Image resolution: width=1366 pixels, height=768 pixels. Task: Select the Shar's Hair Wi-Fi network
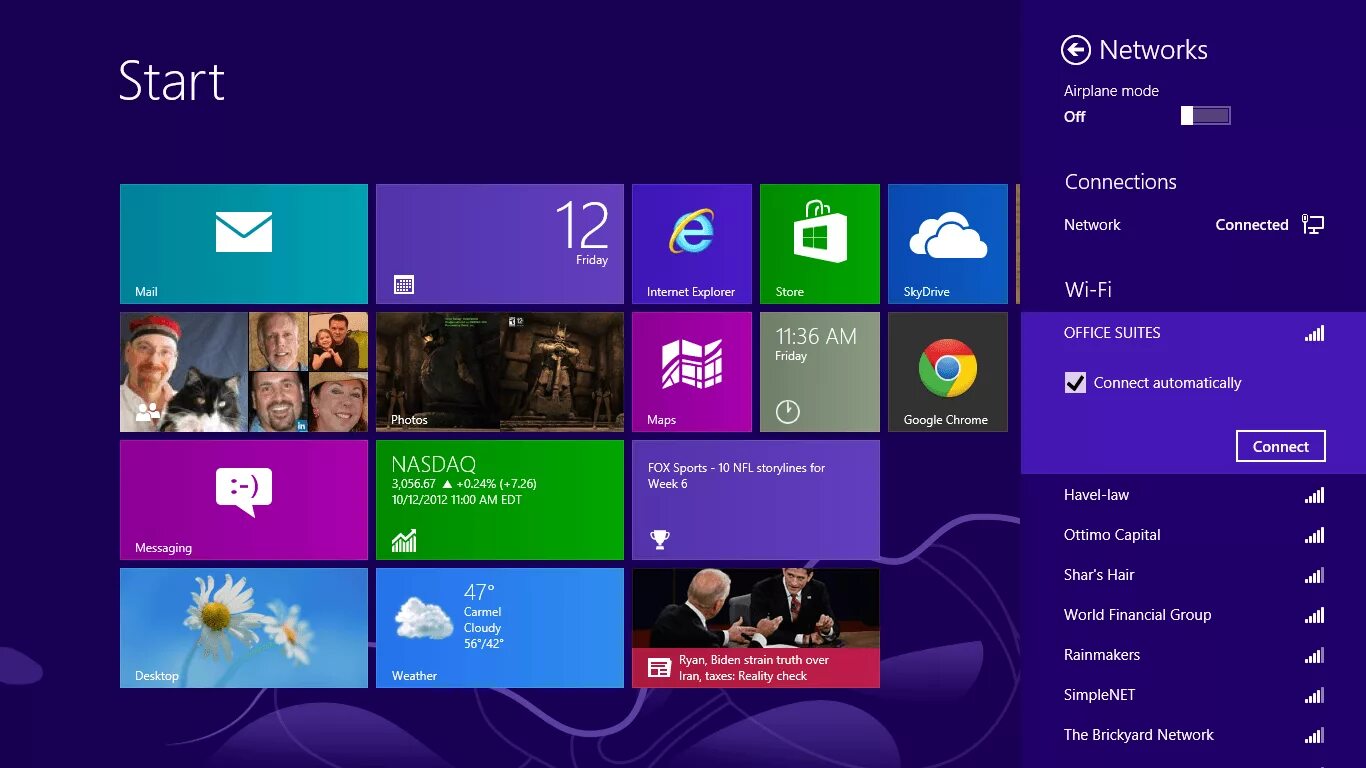point(1194,575)
